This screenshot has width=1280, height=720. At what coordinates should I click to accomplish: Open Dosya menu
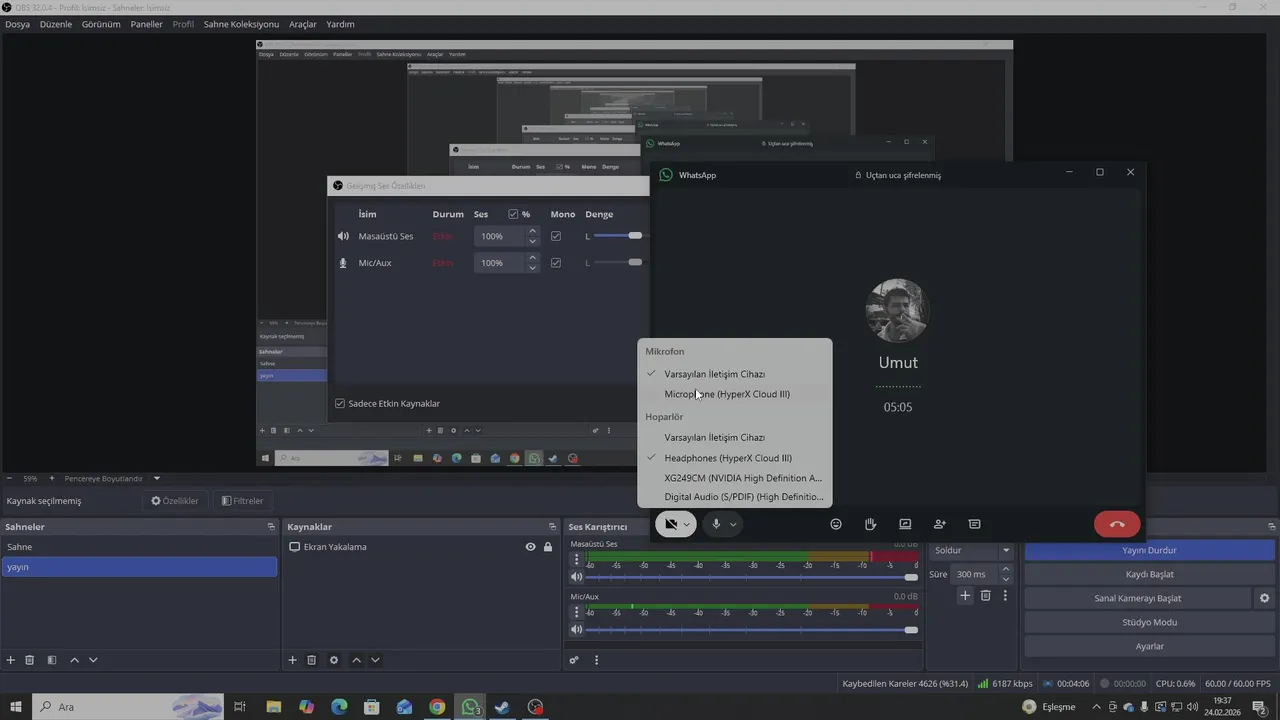click(x=17, y=24)
